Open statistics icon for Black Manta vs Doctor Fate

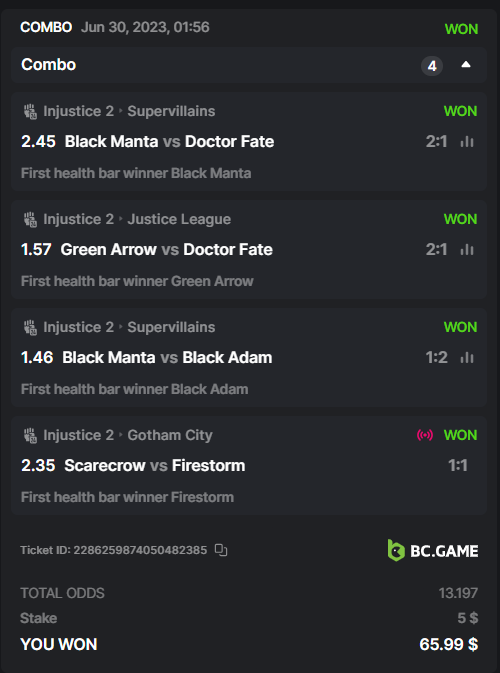pos(467,142)
